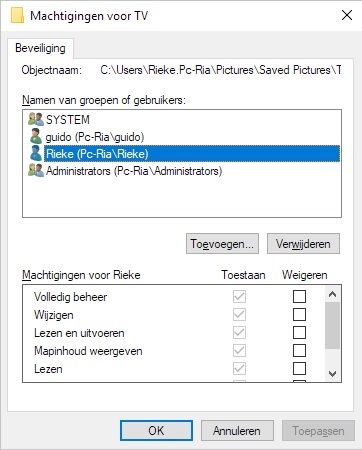The height and width of the screenshot is (450, 362).
Task: Click the Administrators group icon
Action: coord(36,170)
